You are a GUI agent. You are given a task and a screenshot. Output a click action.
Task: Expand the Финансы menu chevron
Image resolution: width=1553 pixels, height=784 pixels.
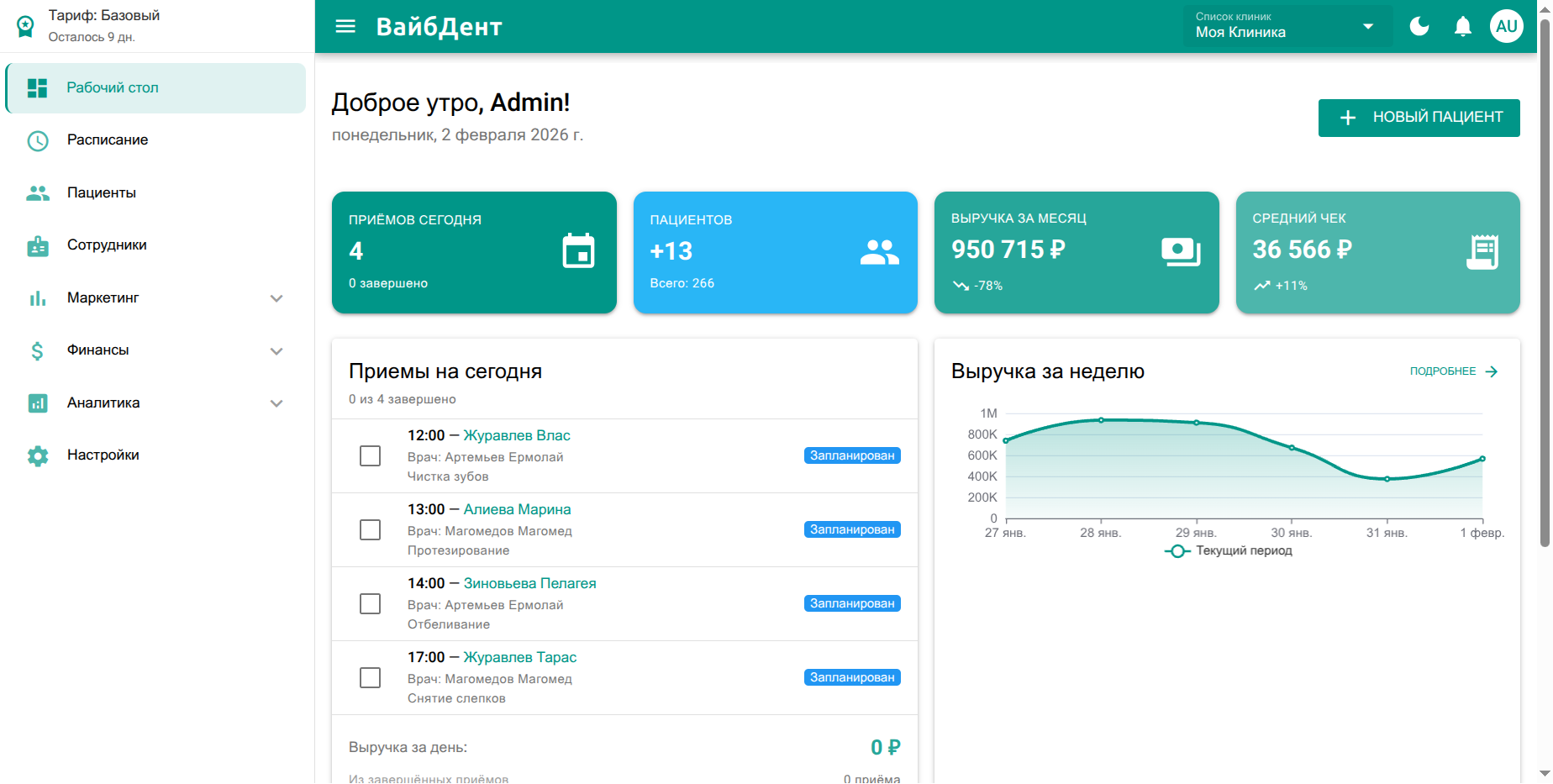pos(277,350)
